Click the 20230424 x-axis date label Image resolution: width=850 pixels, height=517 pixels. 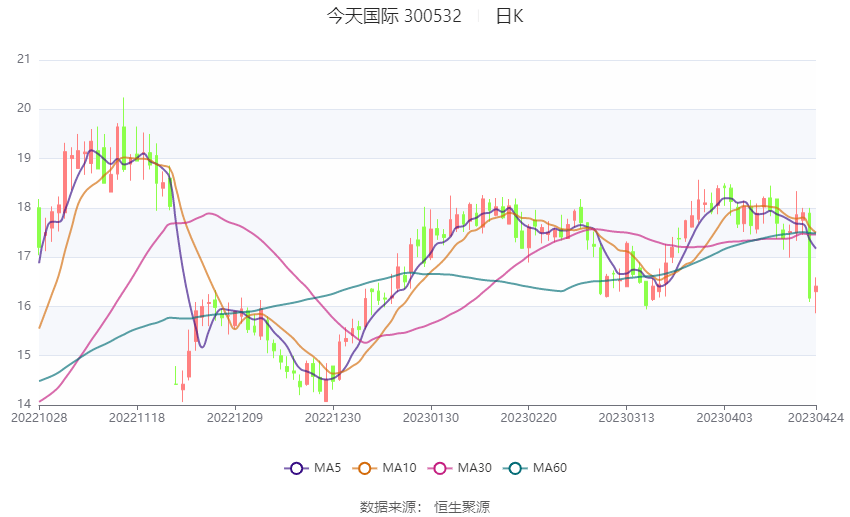point(816,418)
